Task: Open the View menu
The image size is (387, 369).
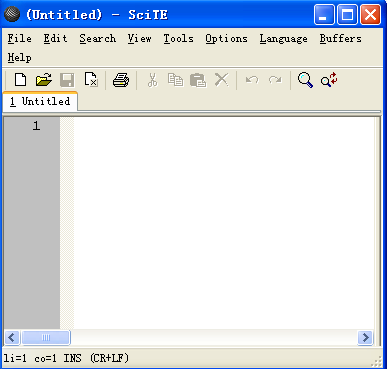Action: click(139, 39)
